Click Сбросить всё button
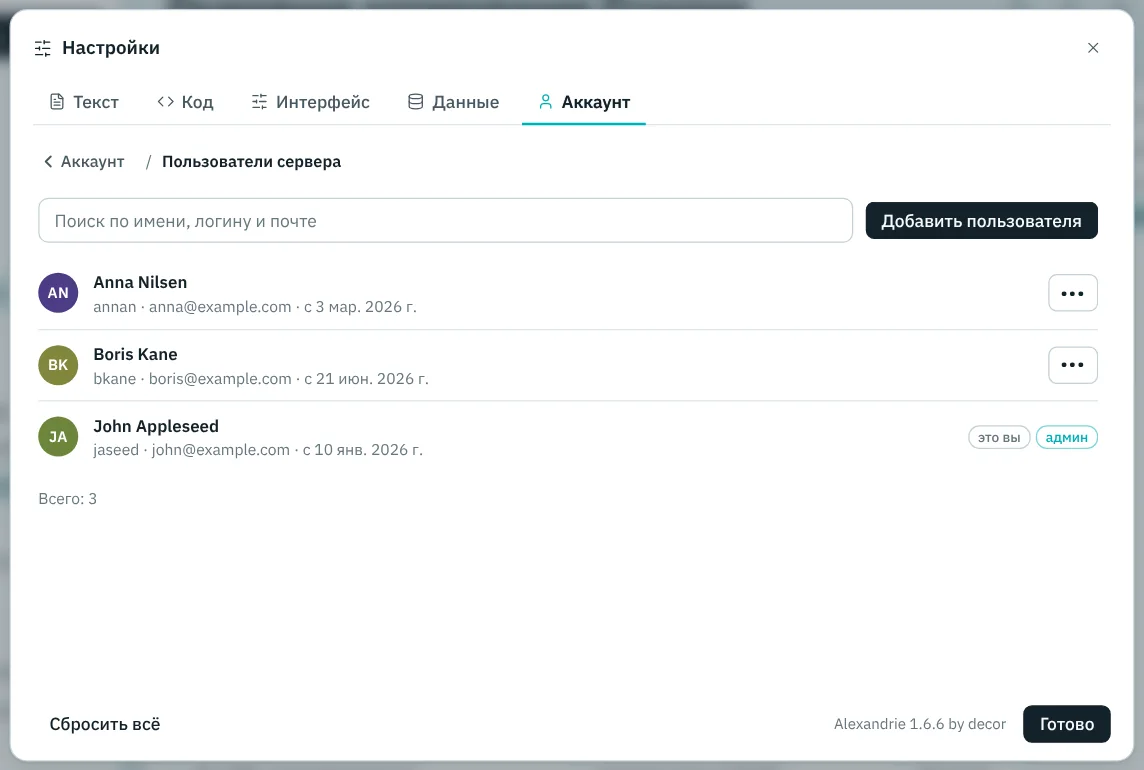This screenshot has width=1144, height=770. click(105, 724)
